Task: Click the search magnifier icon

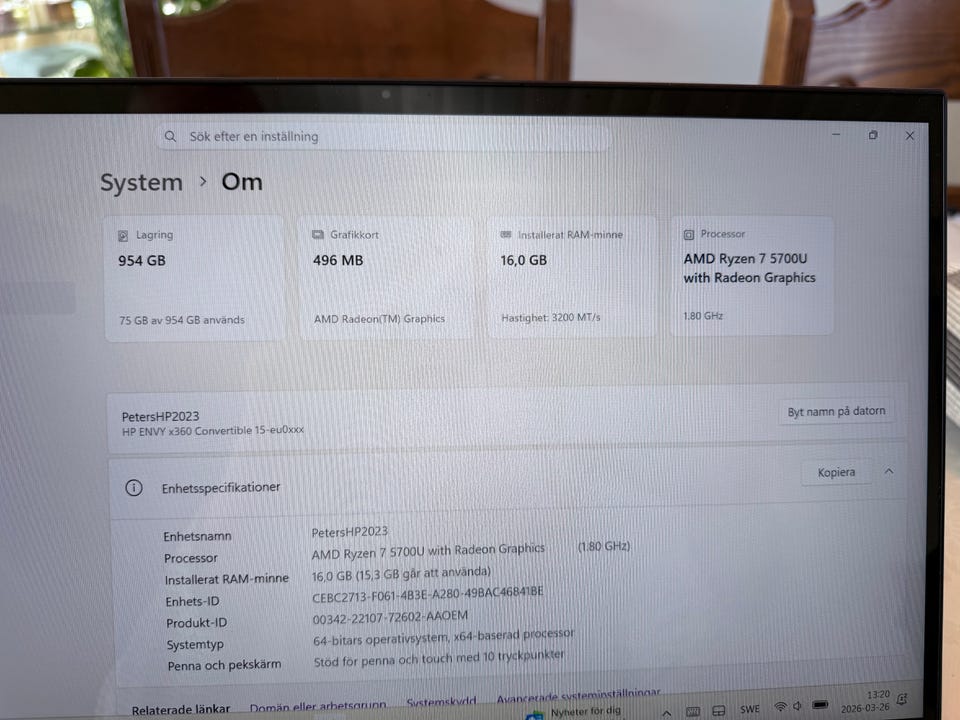Action: point(170,137)
